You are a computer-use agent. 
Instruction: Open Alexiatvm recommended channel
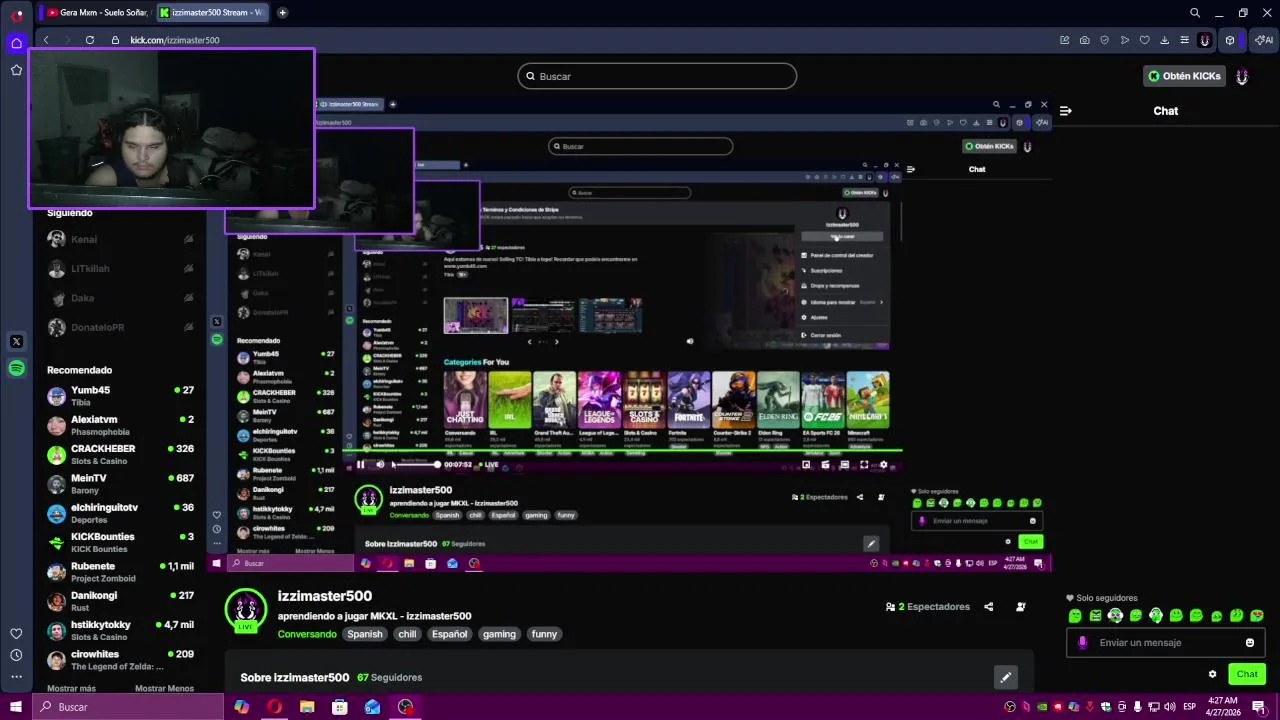point(120,425)
